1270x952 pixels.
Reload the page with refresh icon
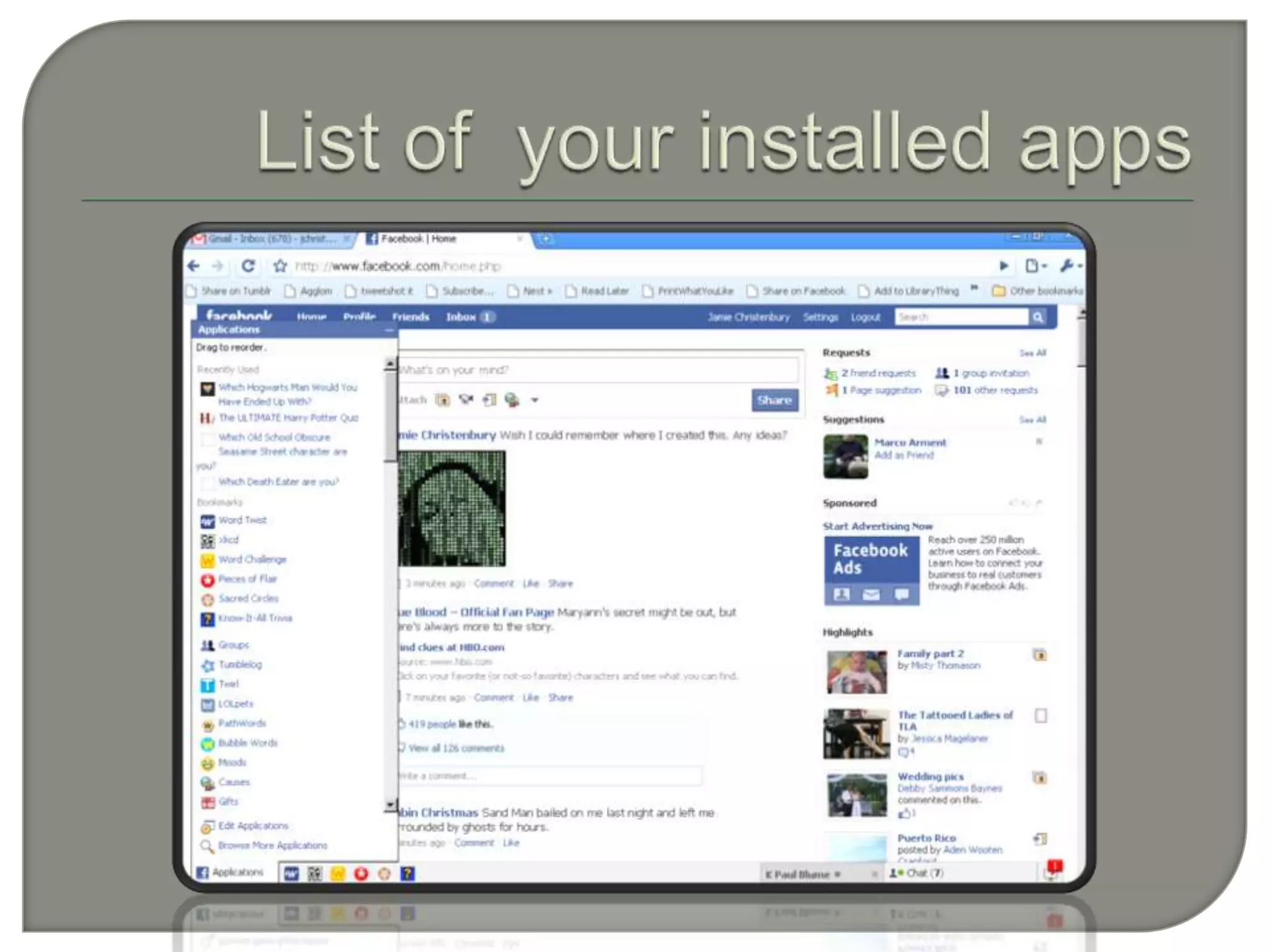pos(248,266)
